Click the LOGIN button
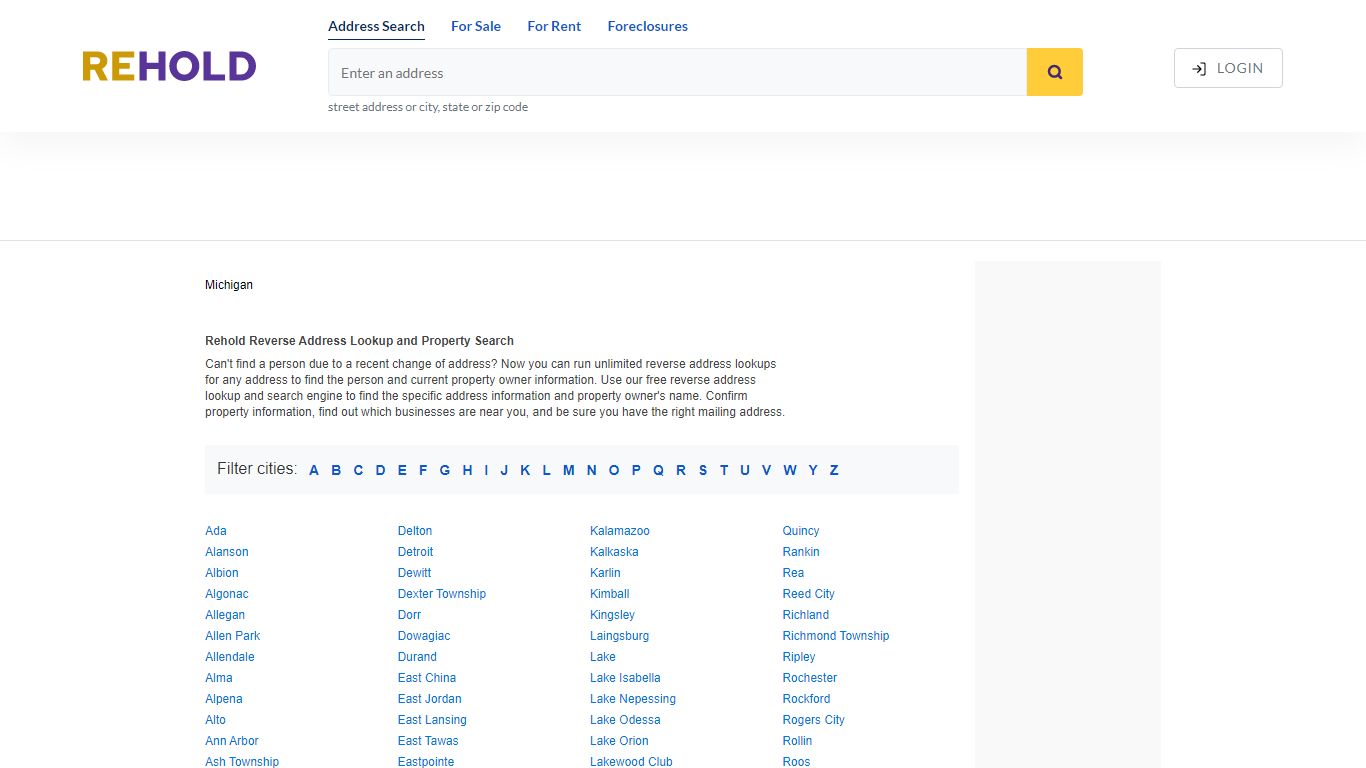The width and height of the screenshot is (1366, 768). [x=1228, y=68]
